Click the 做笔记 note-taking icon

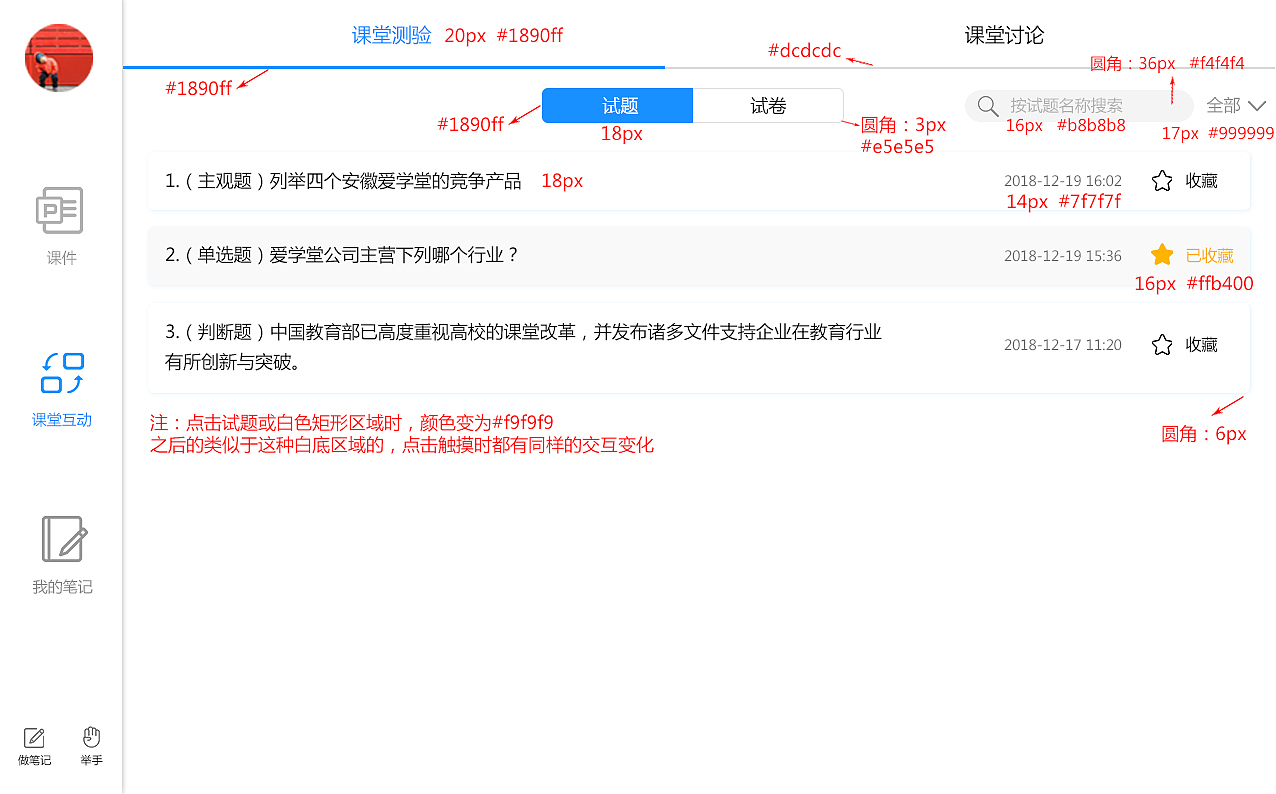click(x=33, y=738)
